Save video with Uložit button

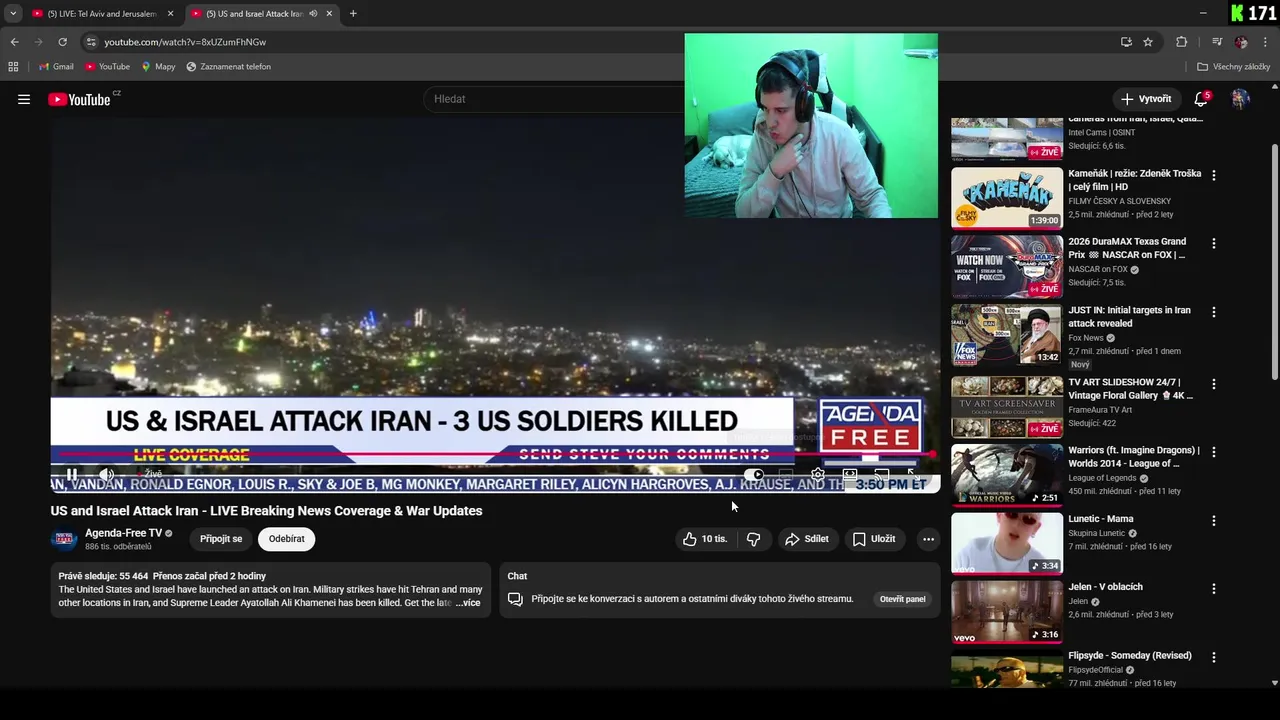pos(874,539)
